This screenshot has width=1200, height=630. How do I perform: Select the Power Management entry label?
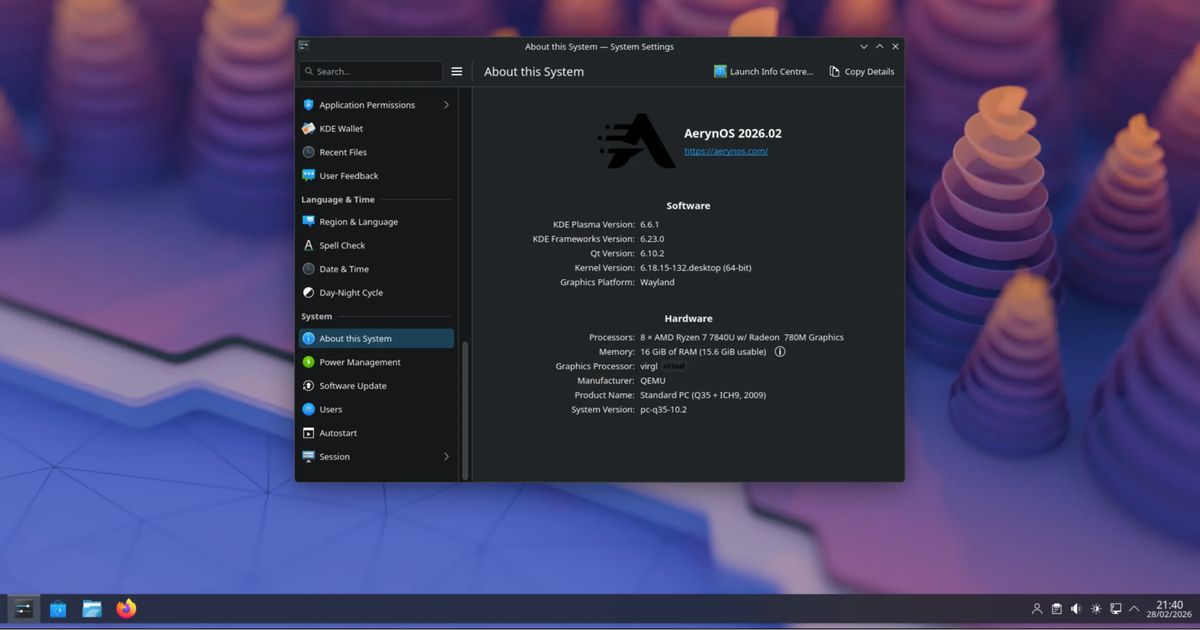click(360, 362)
